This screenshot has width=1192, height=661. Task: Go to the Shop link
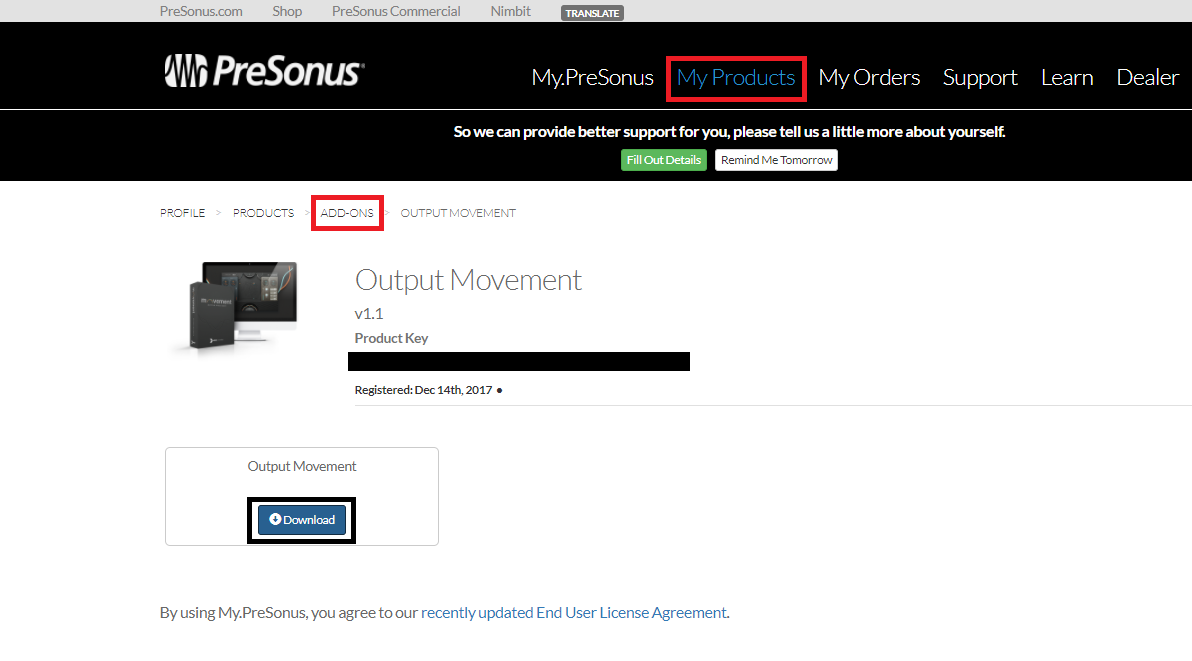[287, 11]
